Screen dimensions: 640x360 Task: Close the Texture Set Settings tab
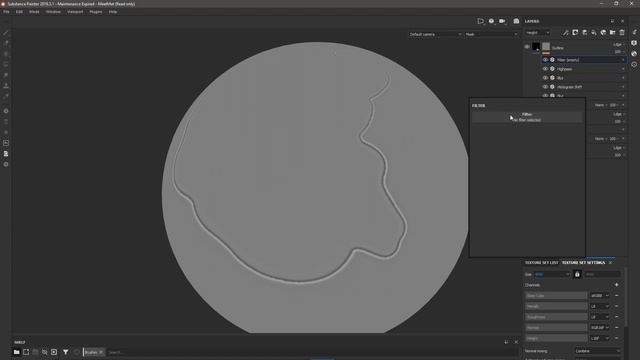point(610,263)
